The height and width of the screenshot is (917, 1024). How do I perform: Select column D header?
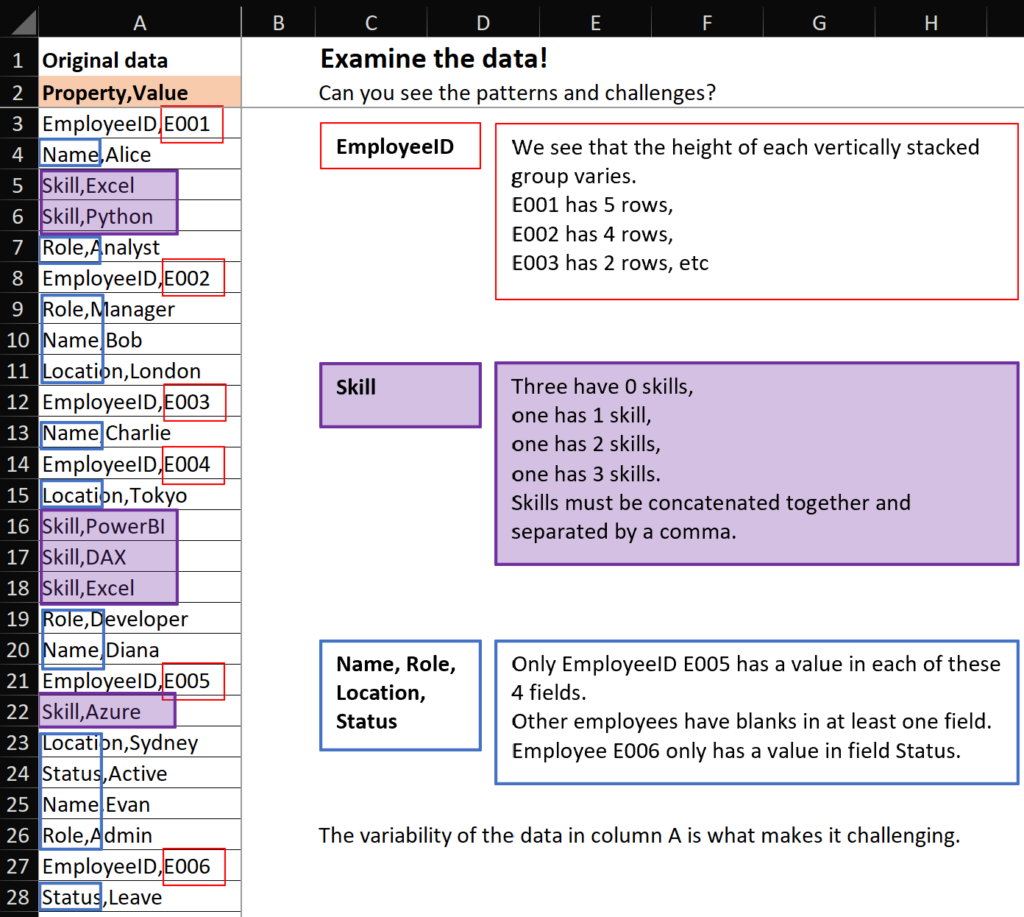point(483,22)
